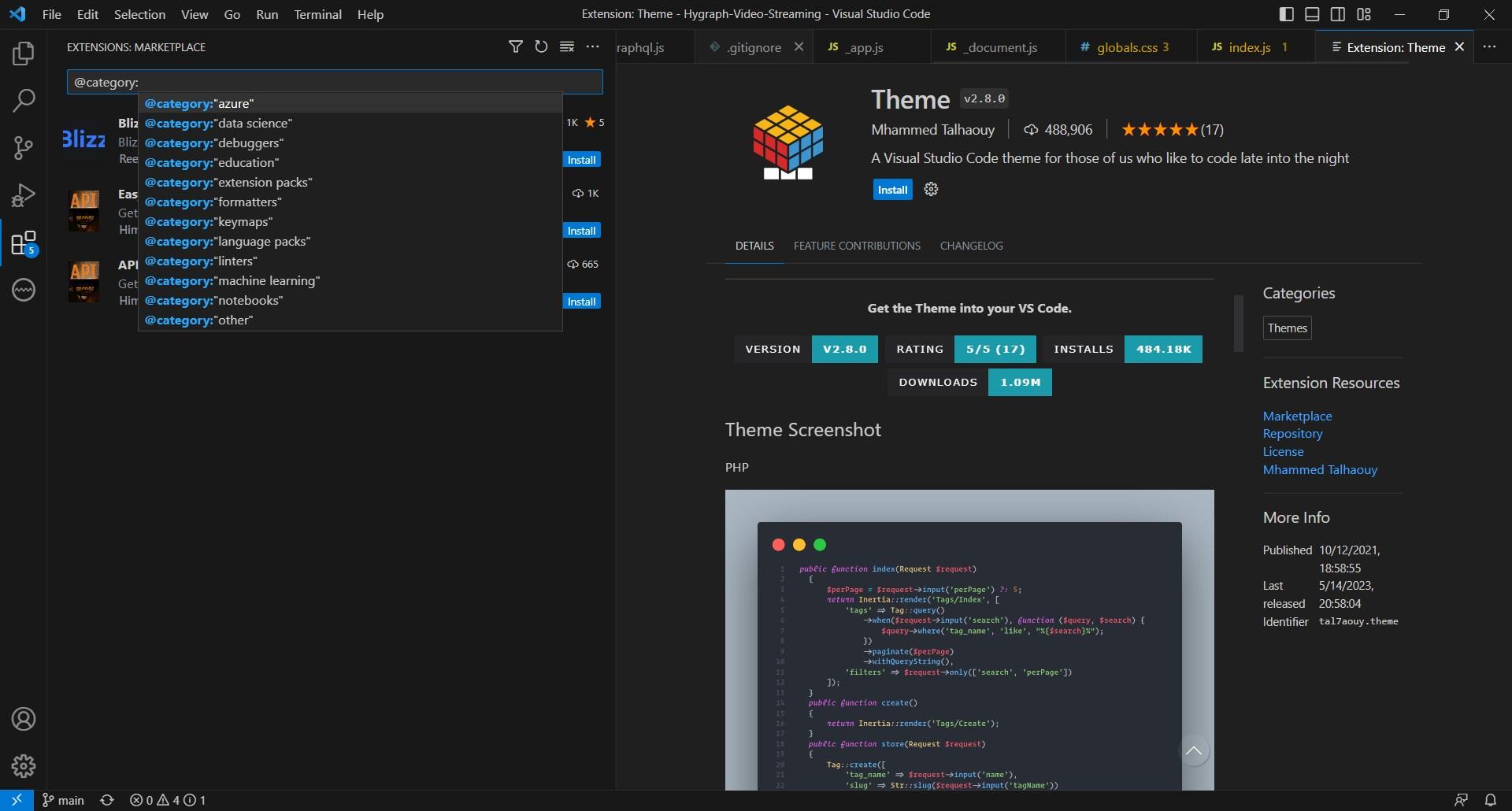
Task: Pick @category:"machine learning" suggestion
Action: [350, 280]
